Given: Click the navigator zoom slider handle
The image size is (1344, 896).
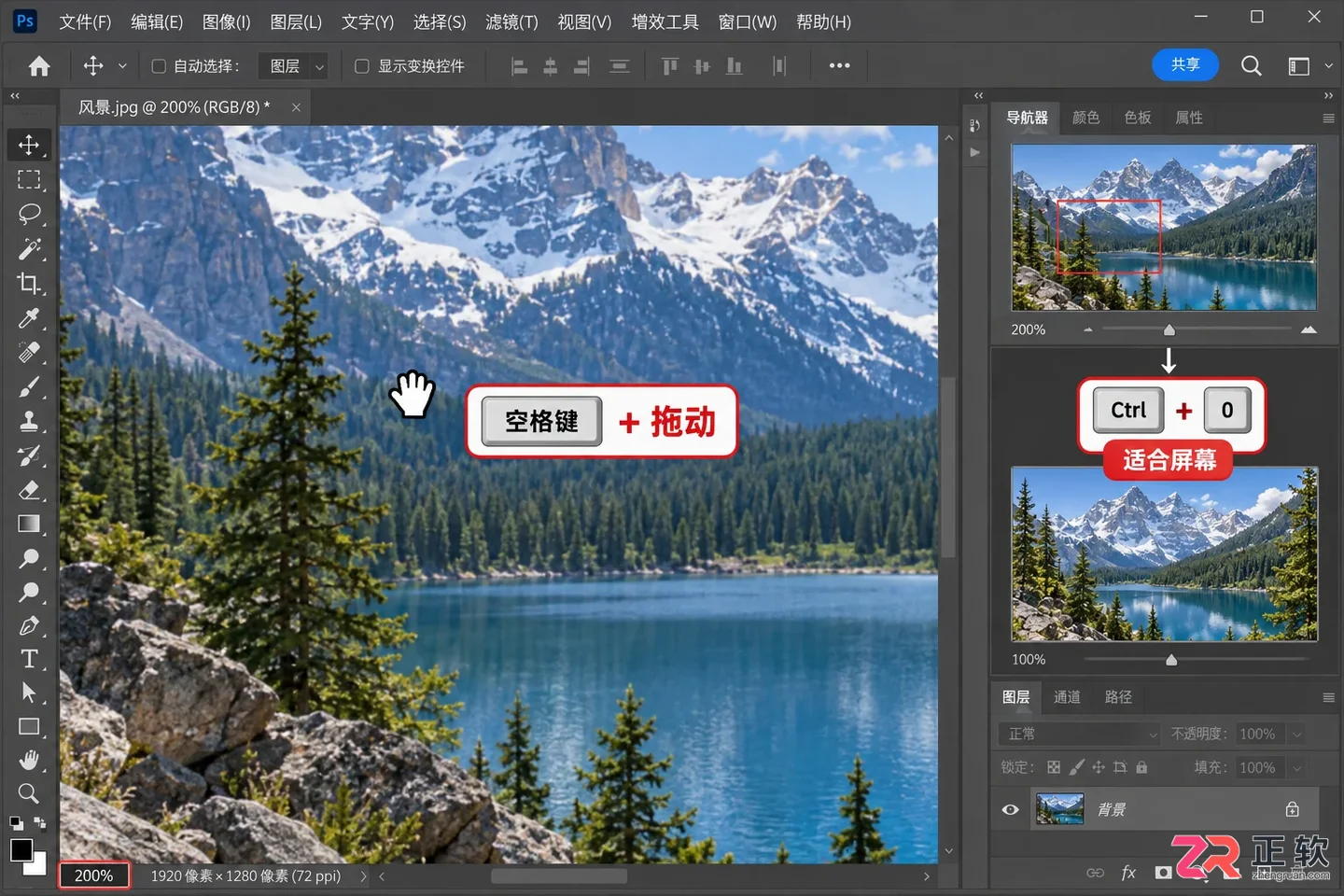Looking at the screenshot, I should [x=1169, y=329].
